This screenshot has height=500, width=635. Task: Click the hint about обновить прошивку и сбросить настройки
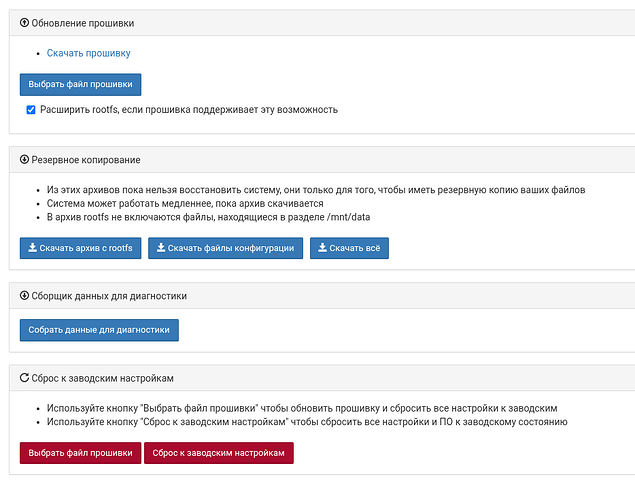click(x=302, y=408)
